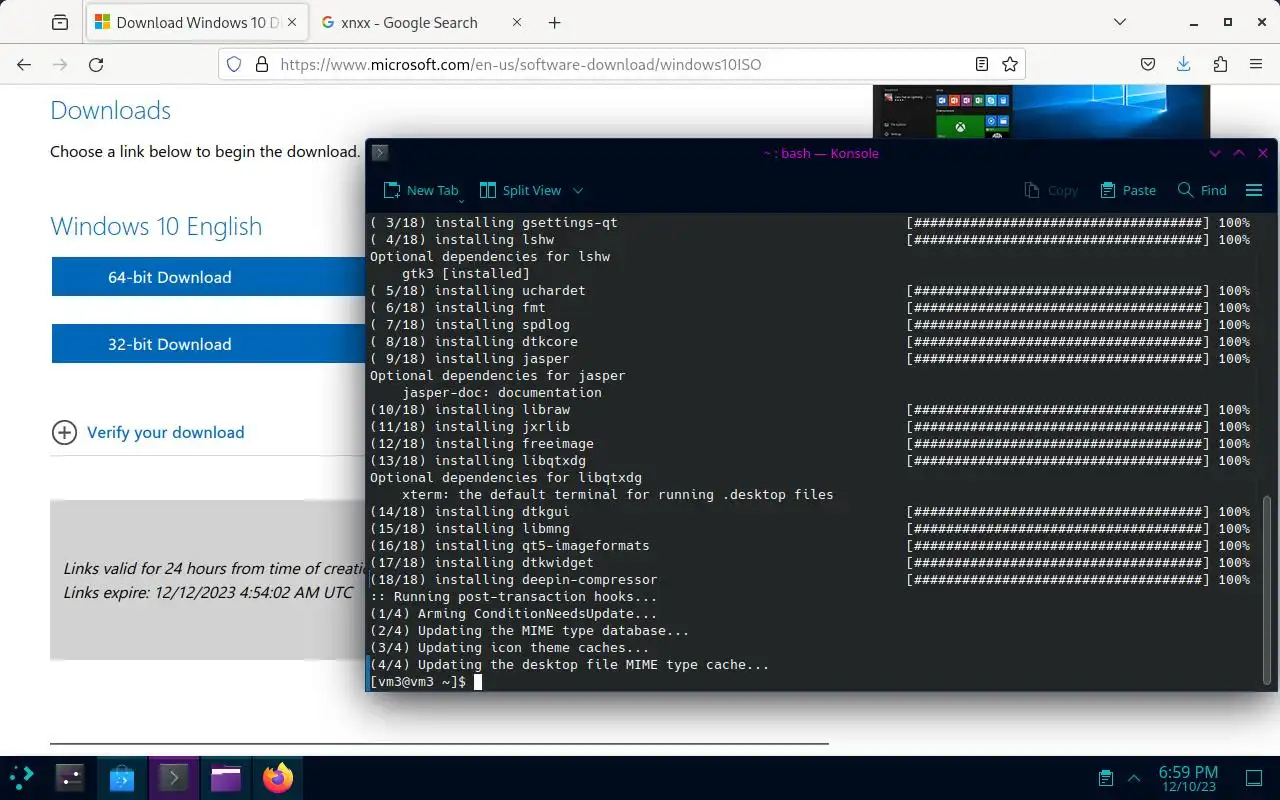The height and width of the screenshot is (800, 1280).
Task: Click the Downloads heading text
Action: [111, 110]
